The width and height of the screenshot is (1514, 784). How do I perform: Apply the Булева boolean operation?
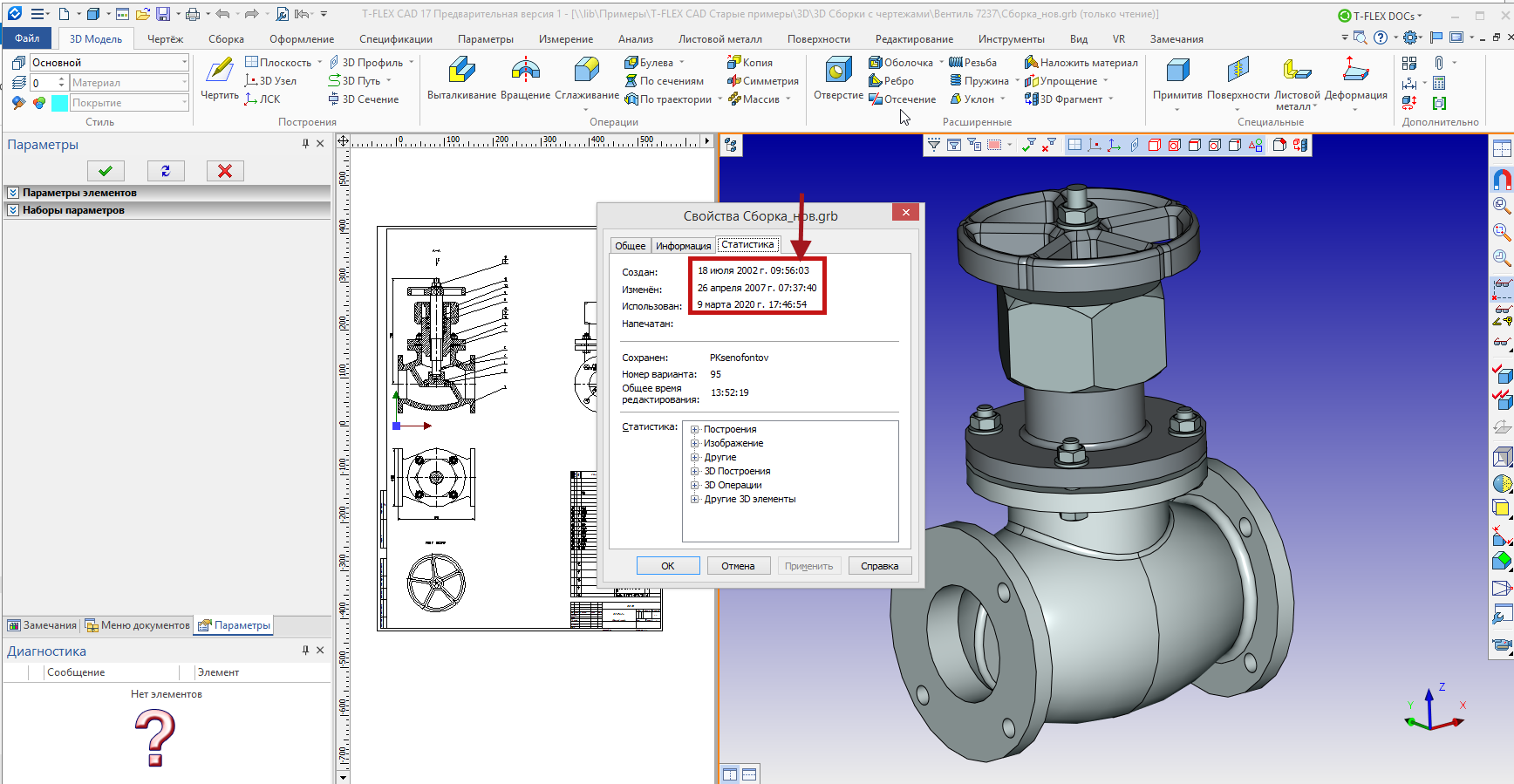[649, 63]
